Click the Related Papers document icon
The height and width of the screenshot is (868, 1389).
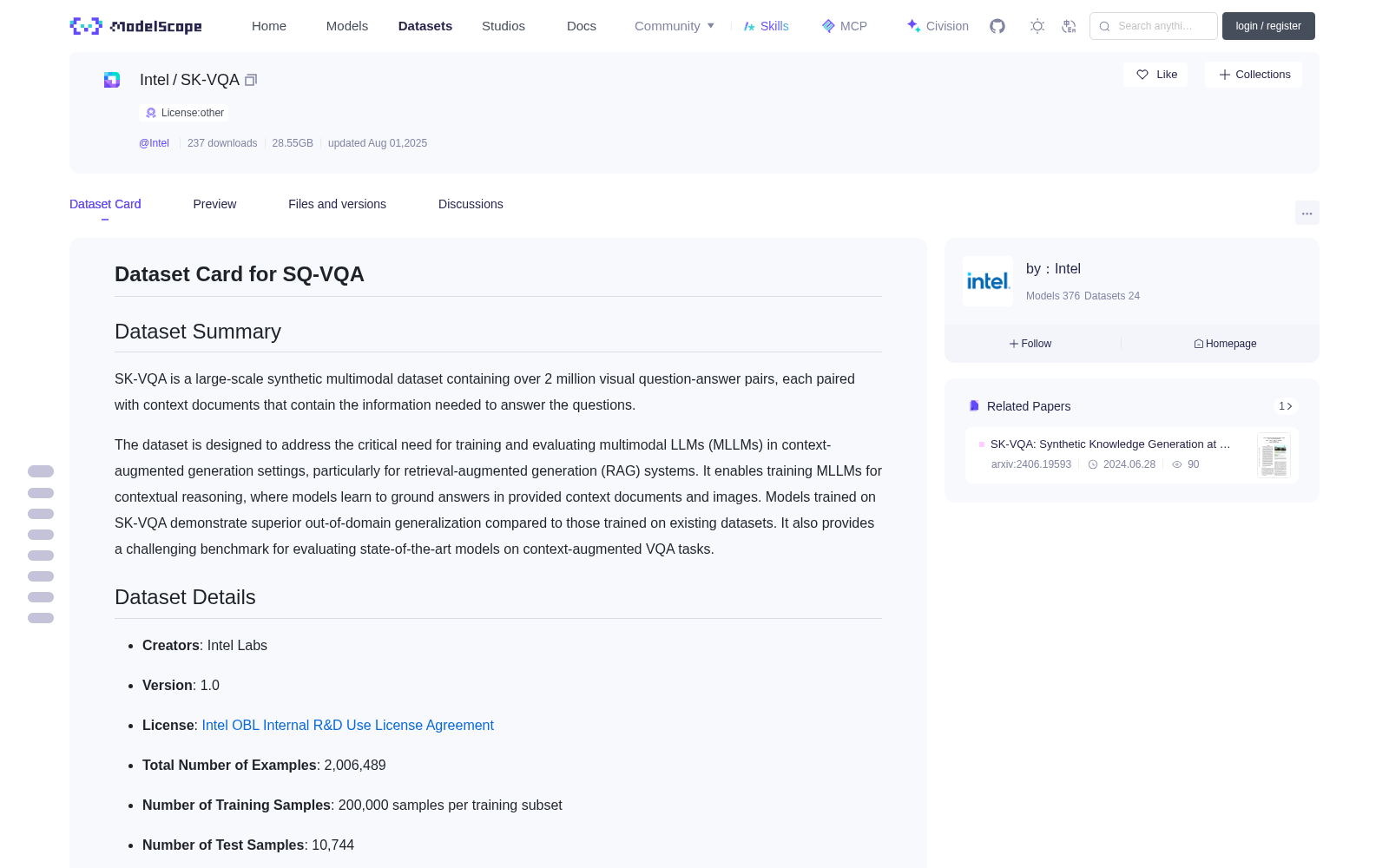(x=974, y=406)
